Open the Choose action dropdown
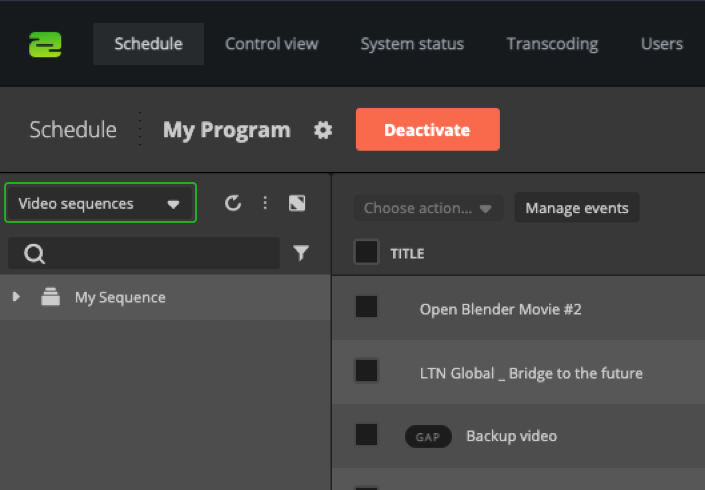Viewport: 705px width, 490px height. click(x=427, y=208)
